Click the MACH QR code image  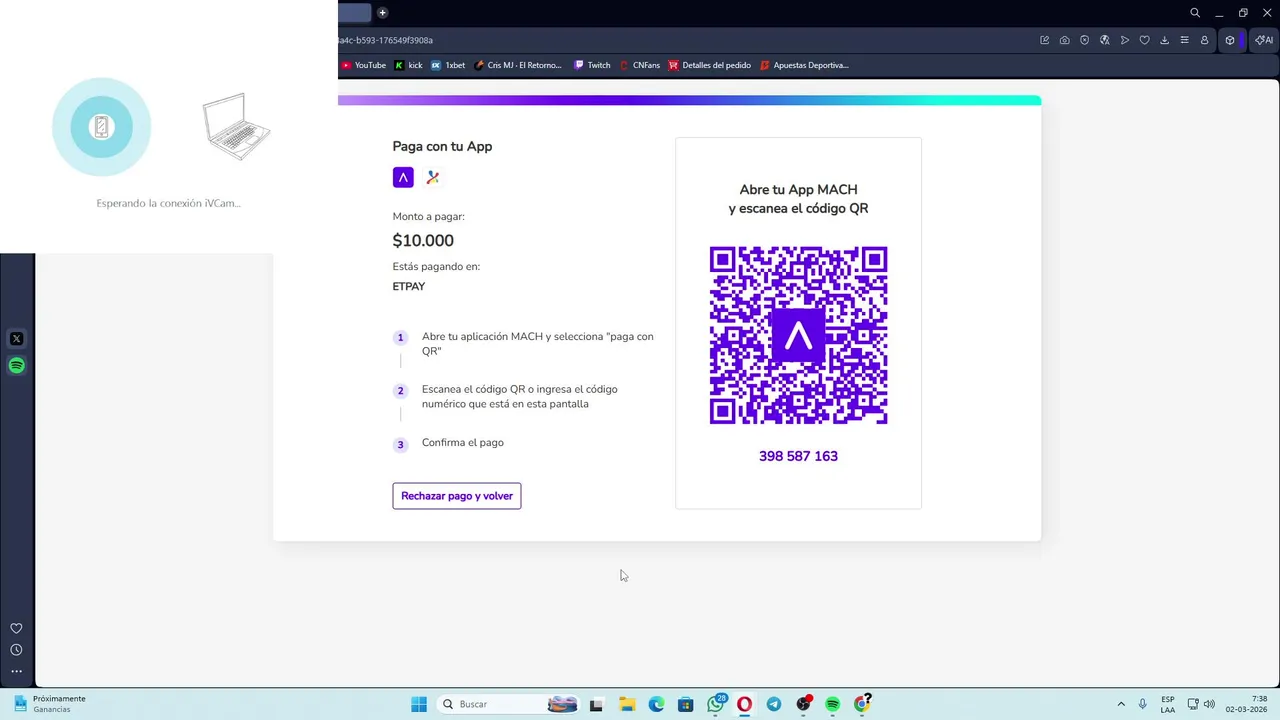799,335
